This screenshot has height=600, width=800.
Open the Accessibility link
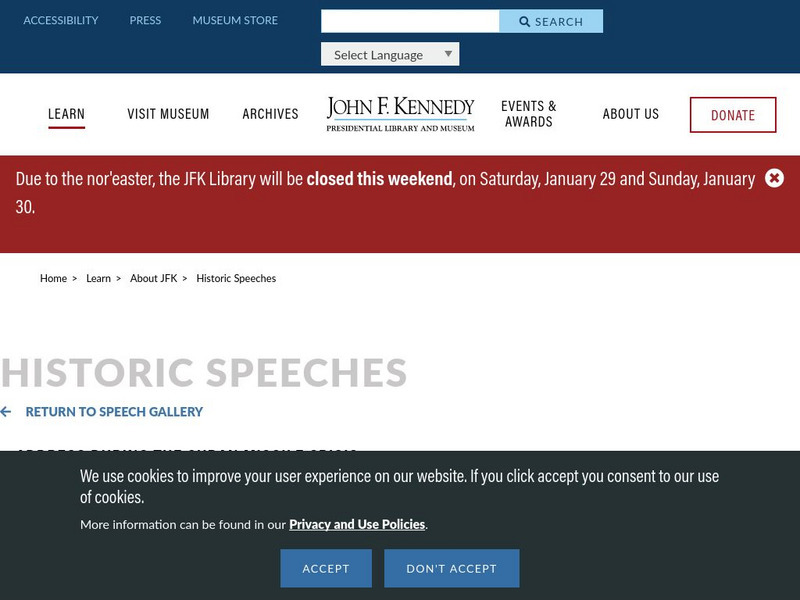click(x=61, y=20)
